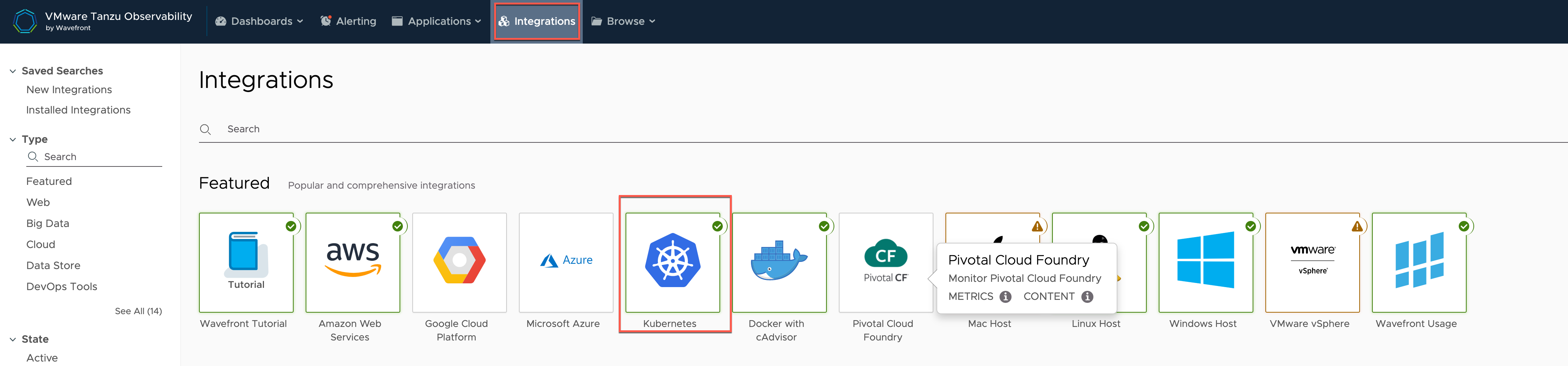Viewport: 1568px width, 366px height.
Task: Click warning badge on Mac Host tile
Action: (1037, 227)
